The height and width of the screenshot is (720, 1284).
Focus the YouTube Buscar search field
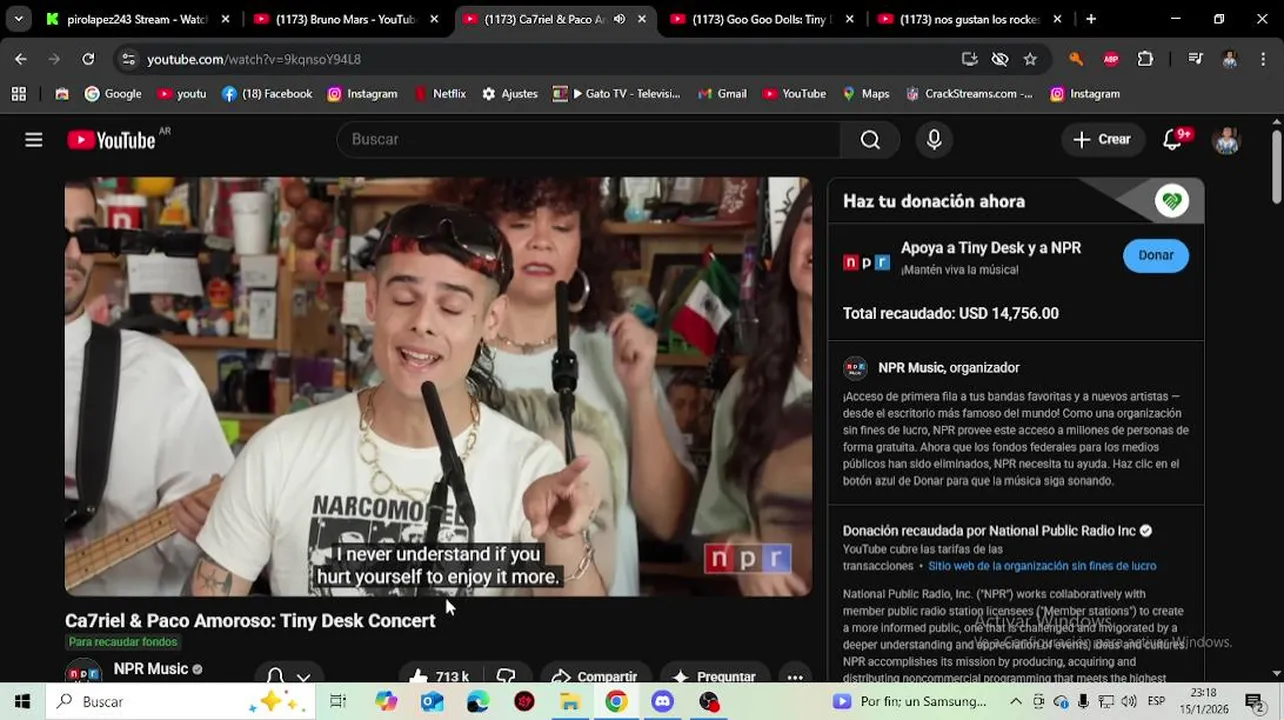click(590, 140)
